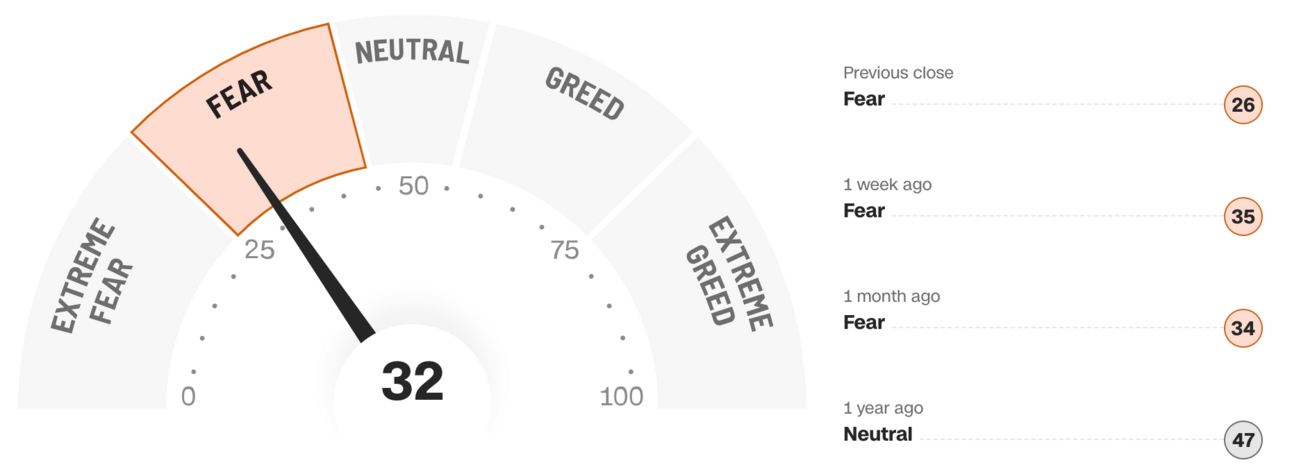The height and width of the screenshot is (465, 1292).
Task: Click the 75 mark on gauge scale
Action: tap(565, 250)
